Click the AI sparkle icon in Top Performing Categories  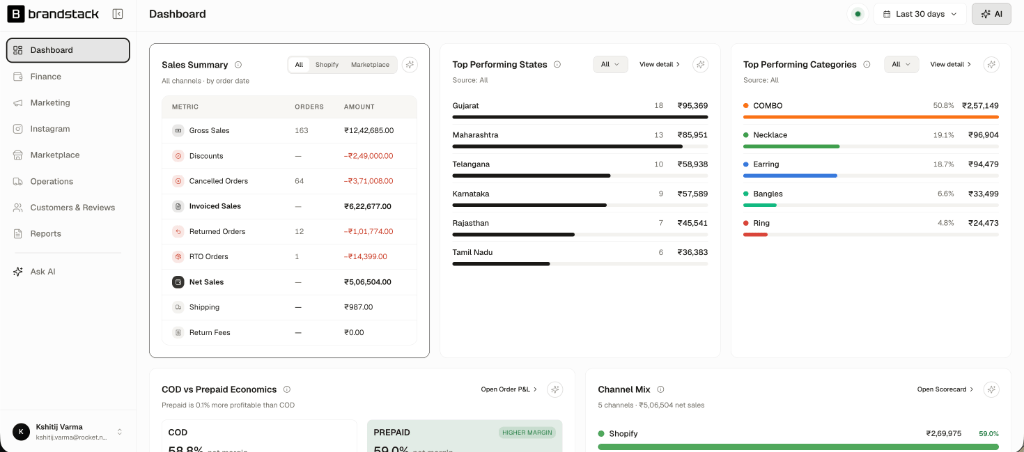(991, 65)
